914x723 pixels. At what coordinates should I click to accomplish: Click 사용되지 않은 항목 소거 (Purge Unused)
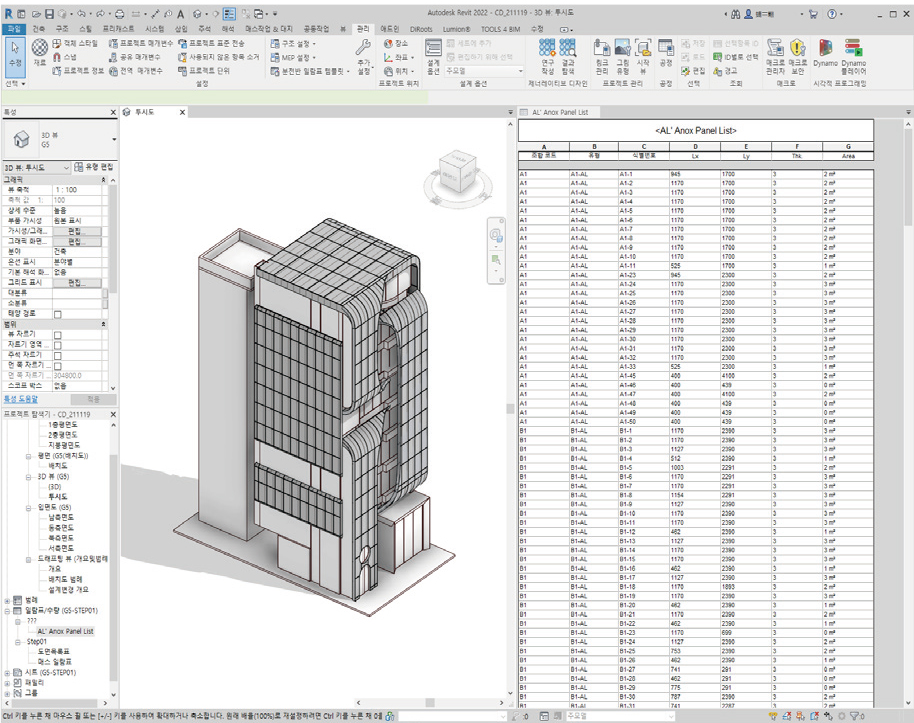tap(218, 57)
